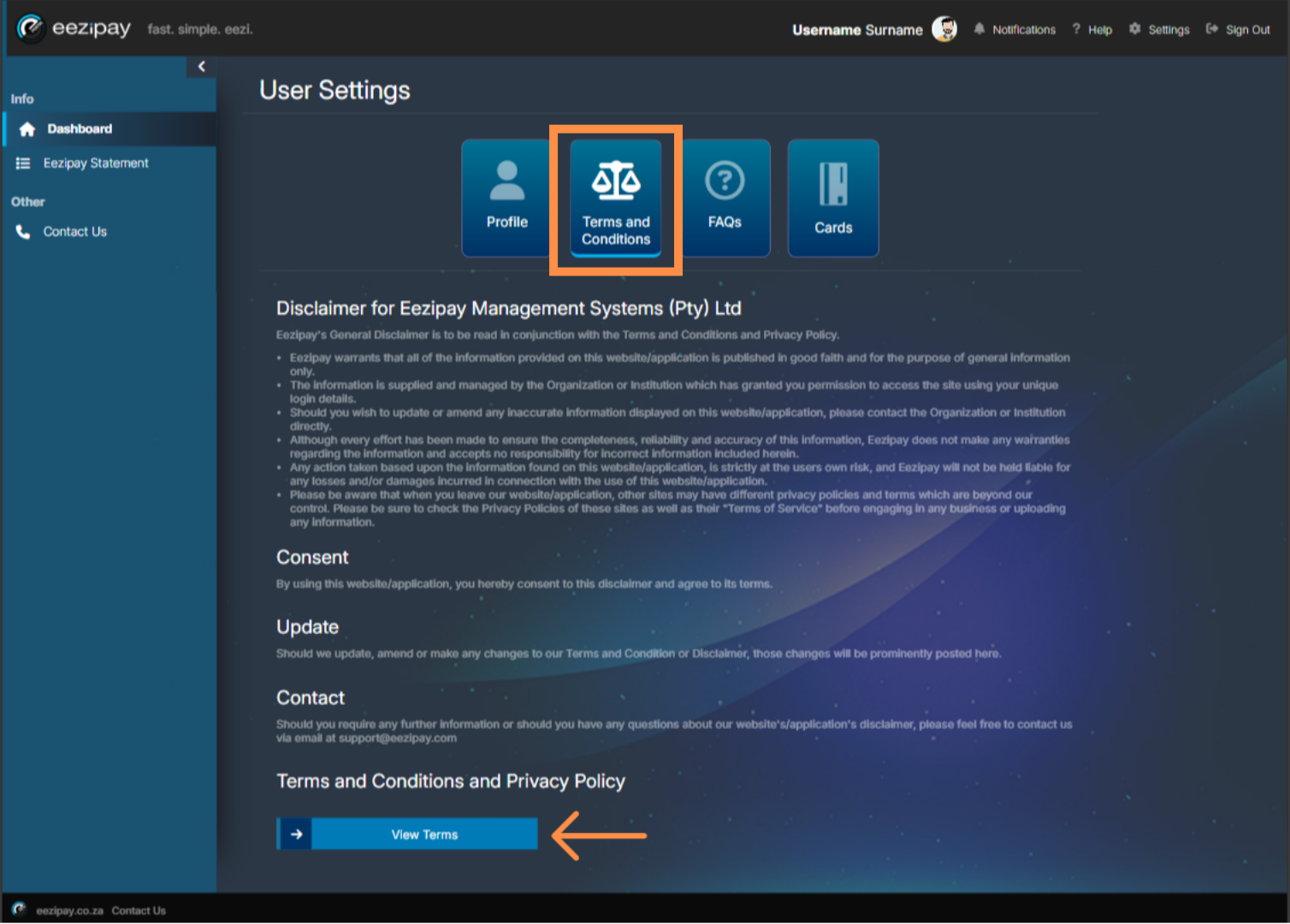This screenshot has height=924, width=1290.
Task: Sign Out of the account
Action: click(x=1238, y=29)
